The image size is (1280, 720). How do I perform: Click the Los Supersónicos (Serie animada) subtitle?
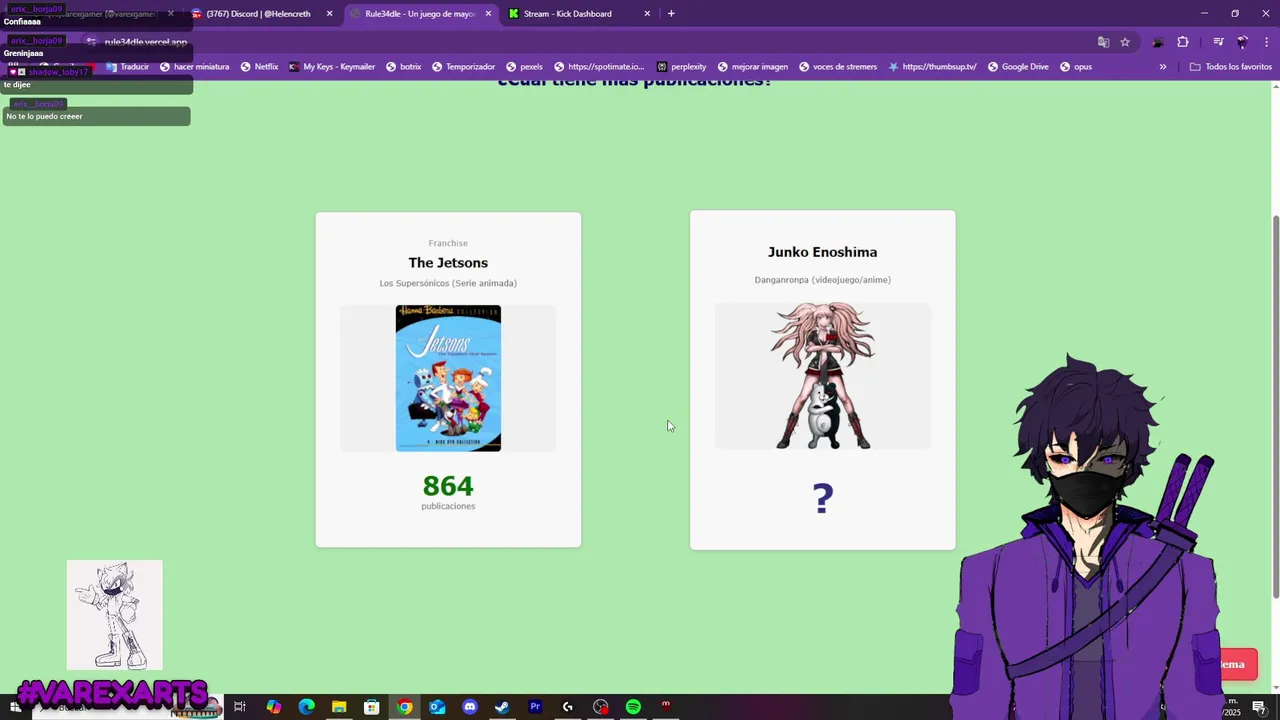click(448, 283)
